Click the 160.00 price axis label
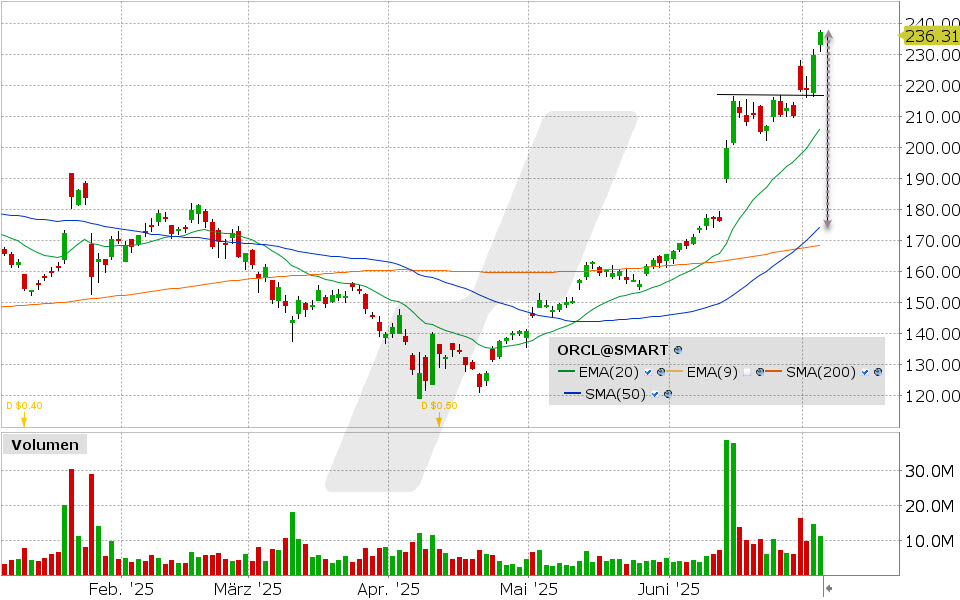The height and width of the screenshot is (600, 960). (x=932, y=272)
